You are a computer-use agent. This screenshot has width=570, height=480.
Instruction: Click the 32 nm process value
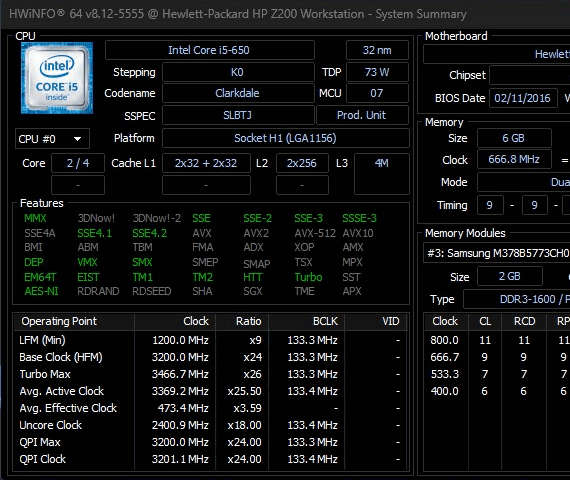pyautogui.click(x=377, y=50)
